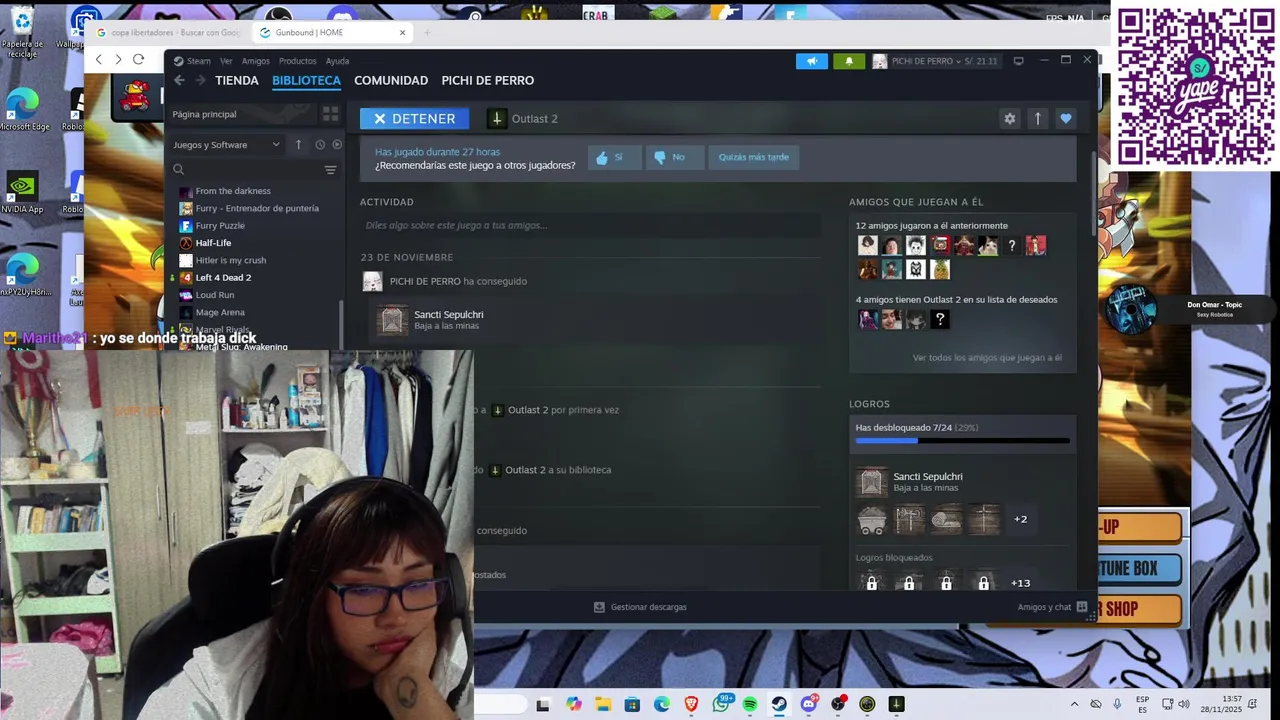Open the Amigos menu

coord(255,61)
